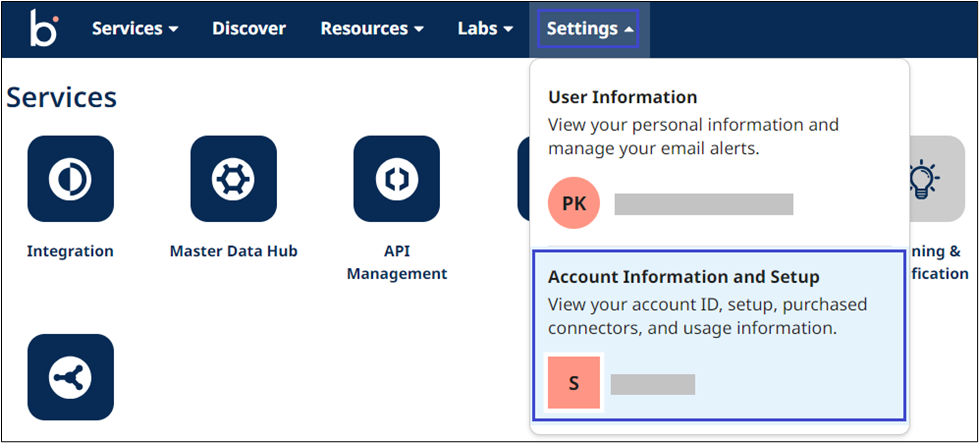979x443 pixels.
Task: Open the share-nodes service tile in second row
Action: click(70, 377)
